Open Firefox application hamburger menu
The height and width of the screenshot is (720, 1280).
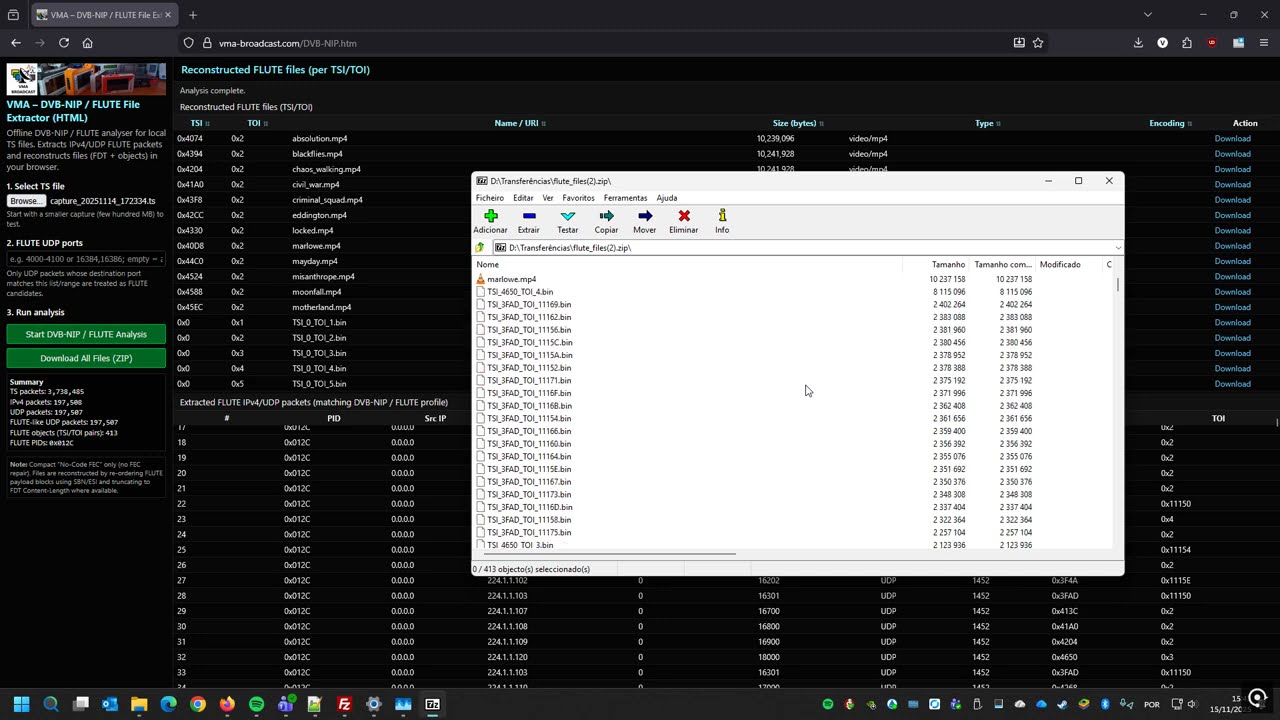tap(1264, 43)
